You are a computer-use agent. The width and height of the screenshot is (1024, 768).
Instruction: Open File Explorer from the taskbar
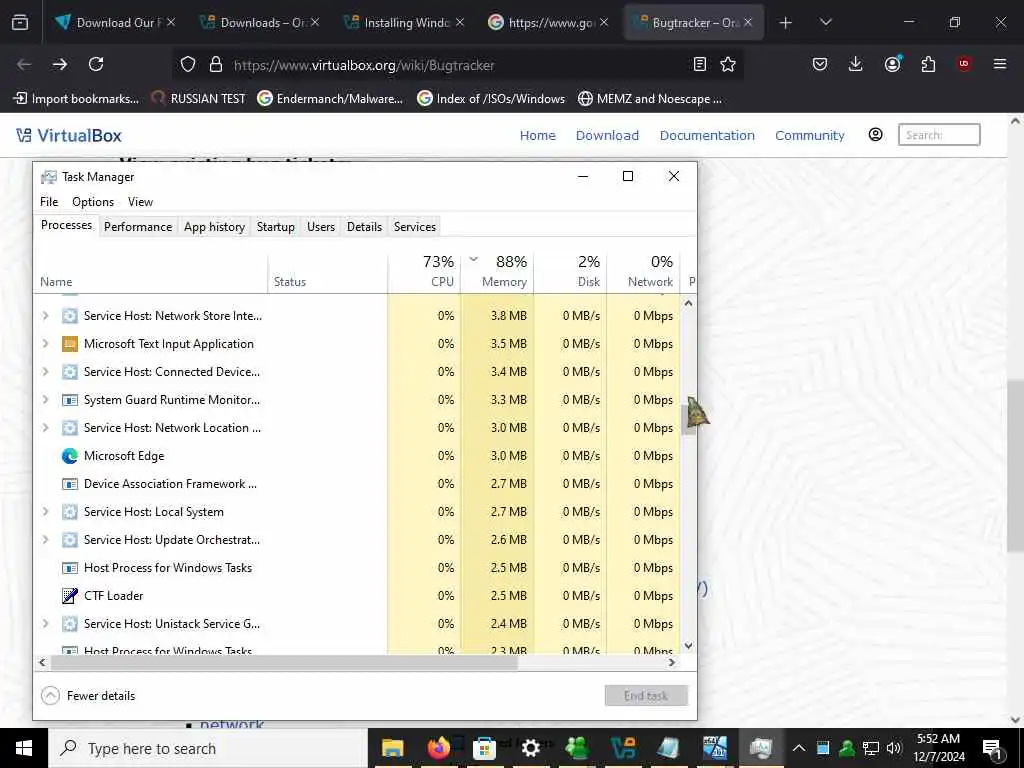coord(392,748)
